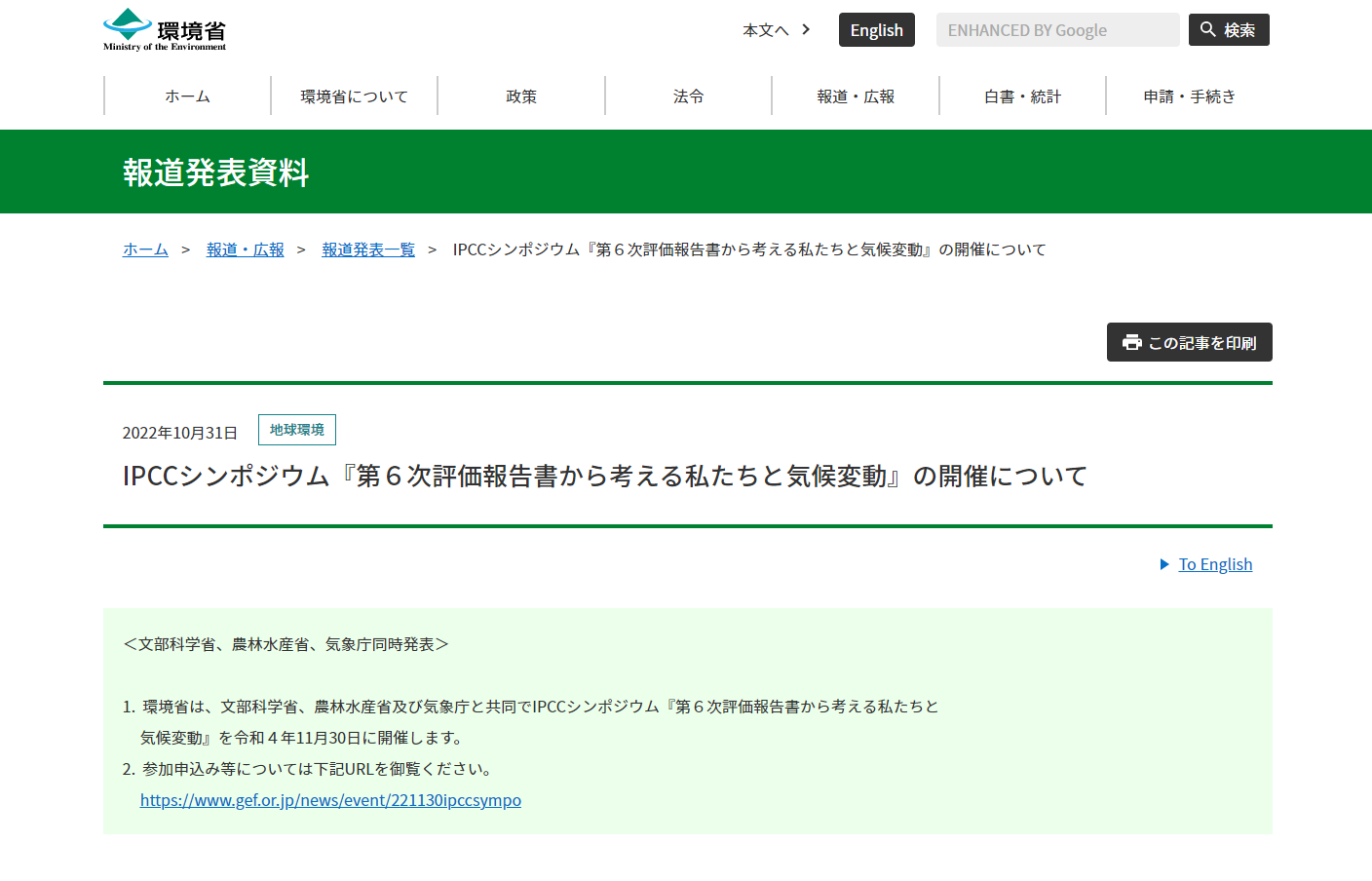Open the 報道発表一覧 breadcrumb link

pyautogui.click(x=368, y=249)
